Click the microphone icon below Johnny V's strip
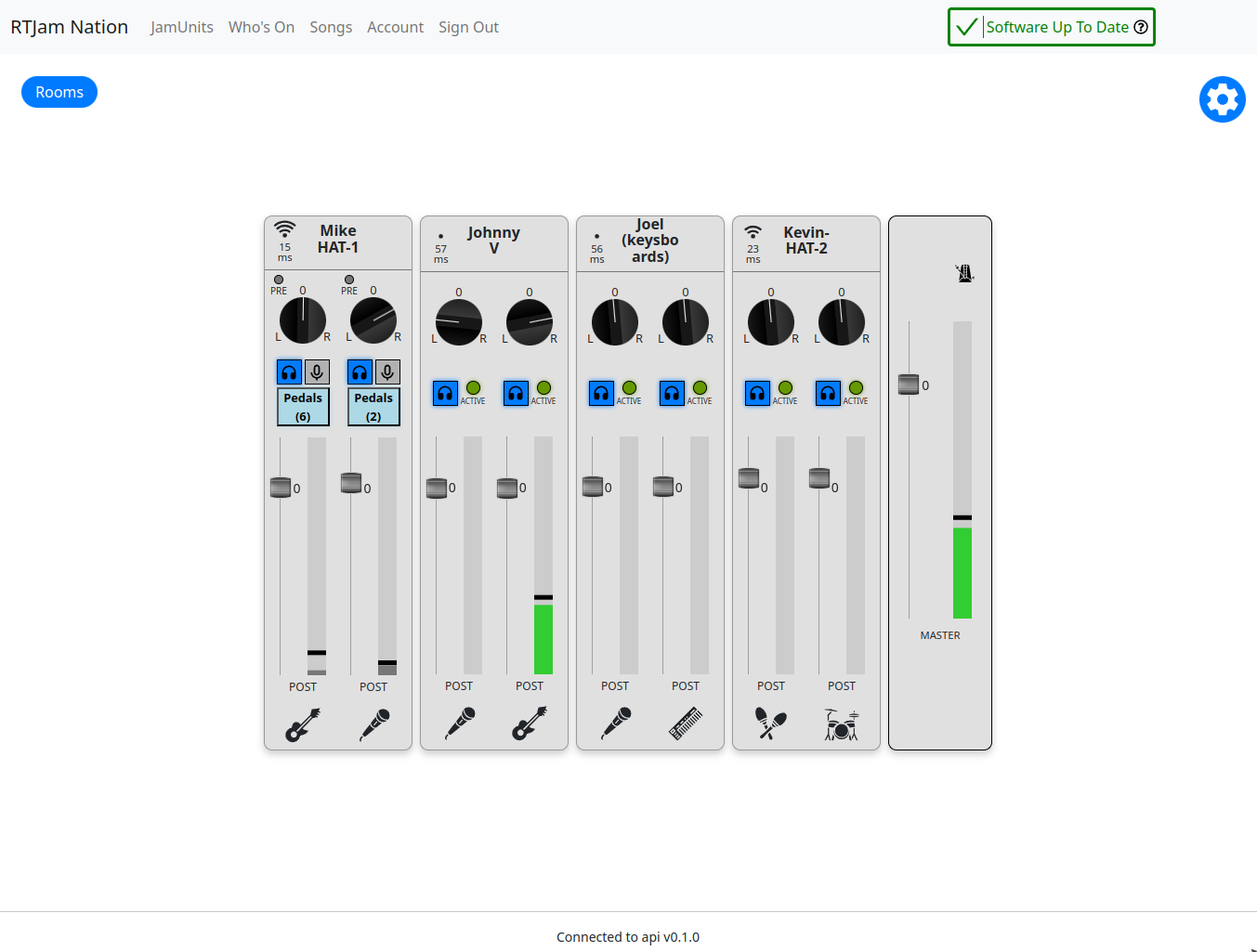1257x952 pixels. (459, 724)
